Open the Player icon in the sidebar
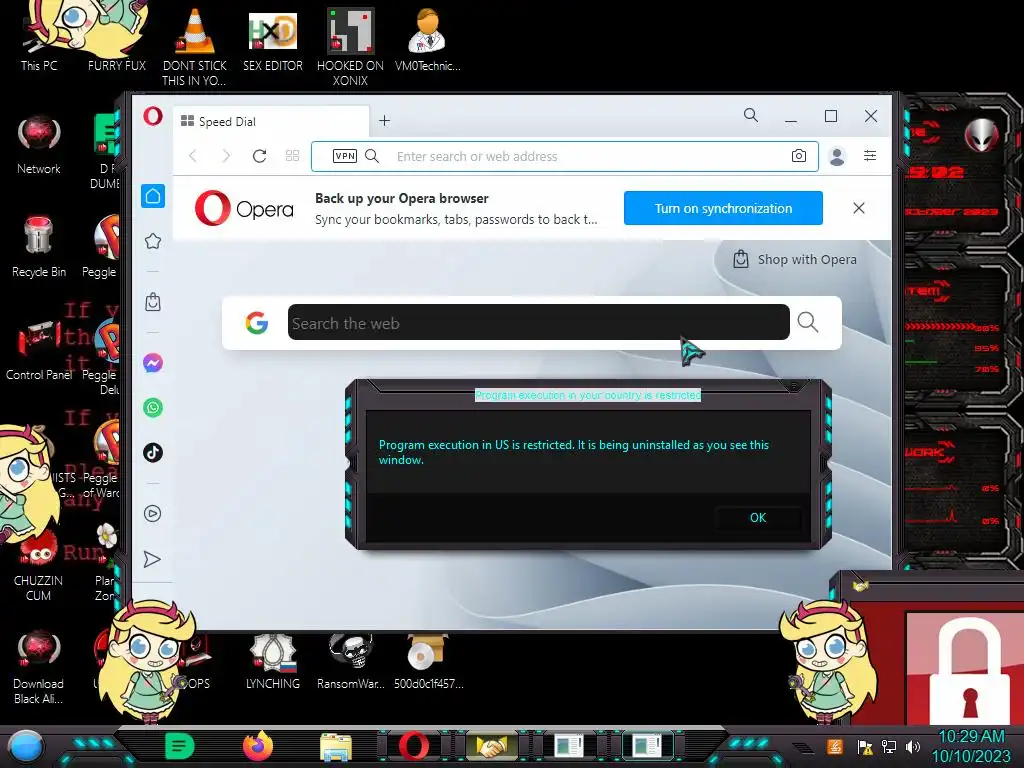1024x768 pixels. pyautogui.click(x=152, y=513)
